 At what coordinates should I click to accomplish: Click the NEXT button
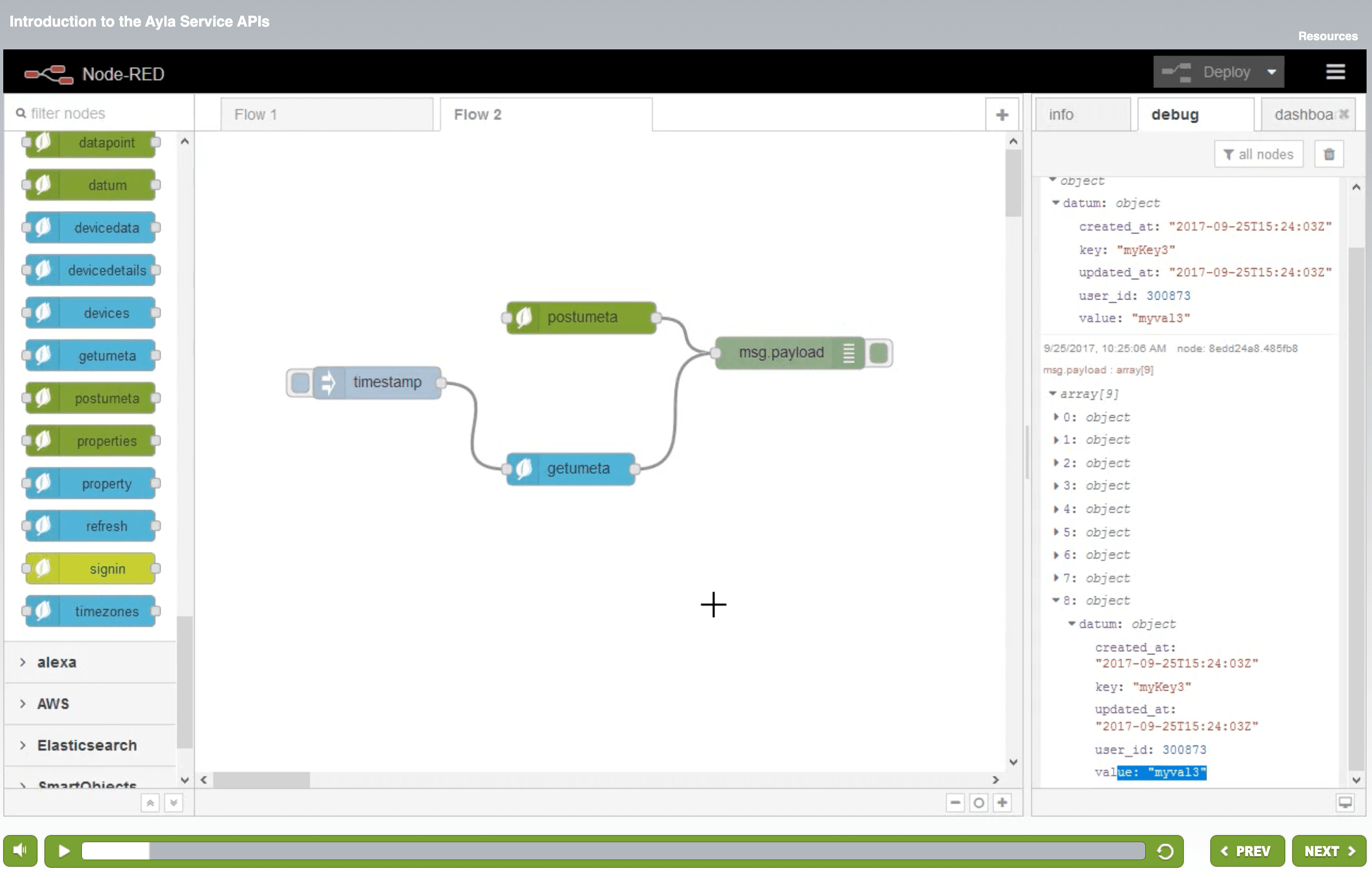click(x=1329, y=851)
